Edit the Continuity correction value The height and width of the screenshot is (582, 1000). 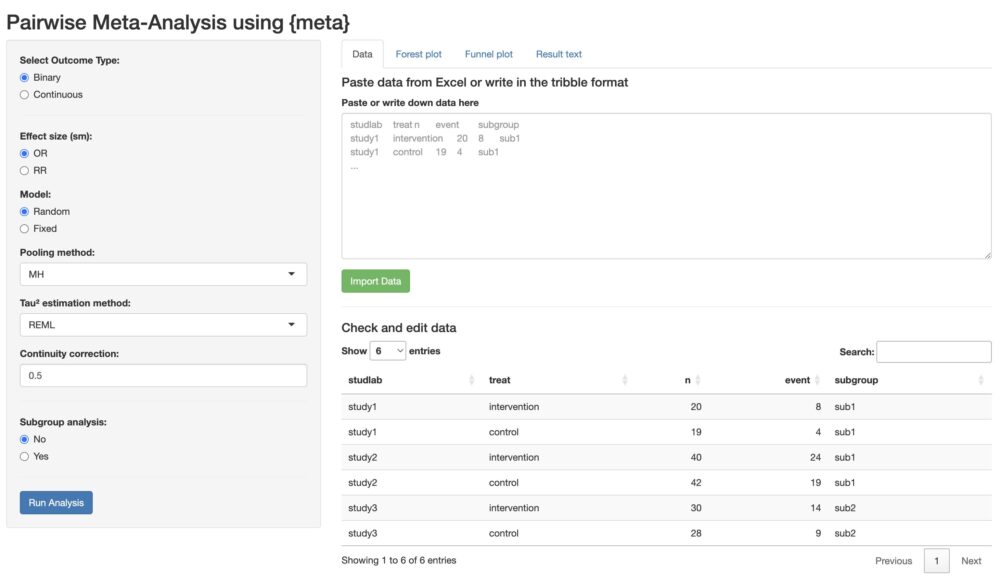163,374
